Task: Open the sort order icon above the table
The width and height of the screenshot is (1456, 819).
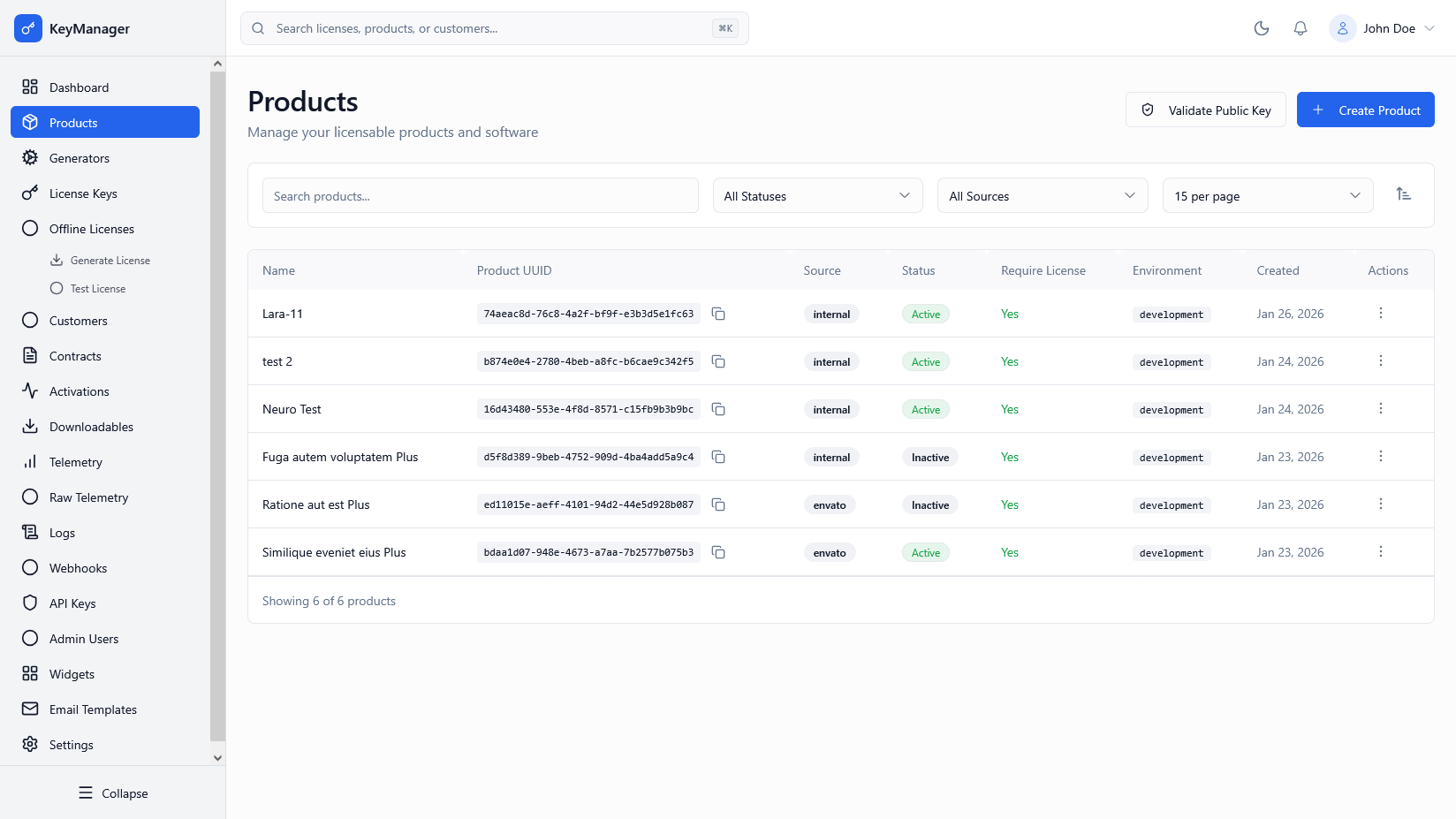Action: click(1404, 193)
